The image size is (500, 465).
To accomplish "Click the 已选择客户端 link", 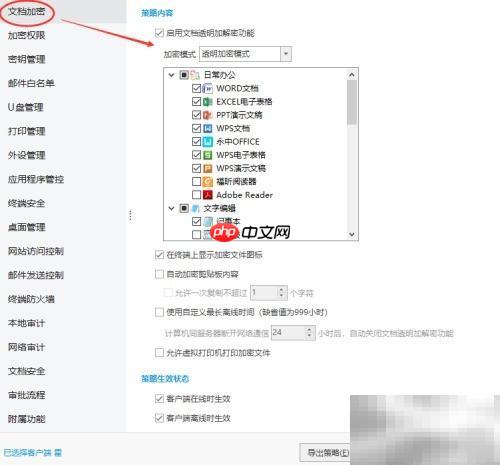I will 33,452.
